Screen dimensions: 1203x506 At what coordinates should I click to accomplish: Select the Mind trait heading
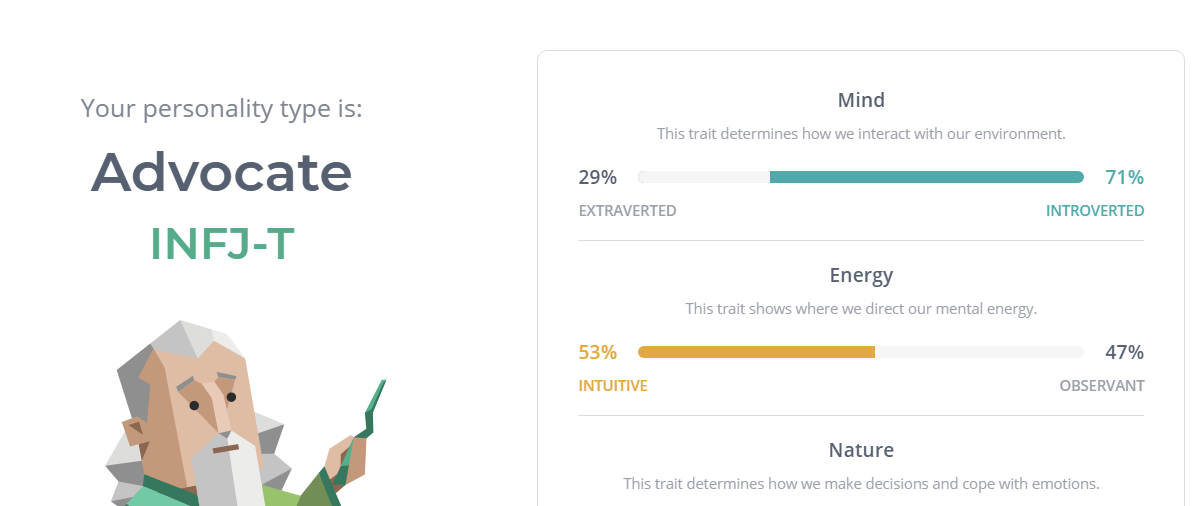coord(861,100)
